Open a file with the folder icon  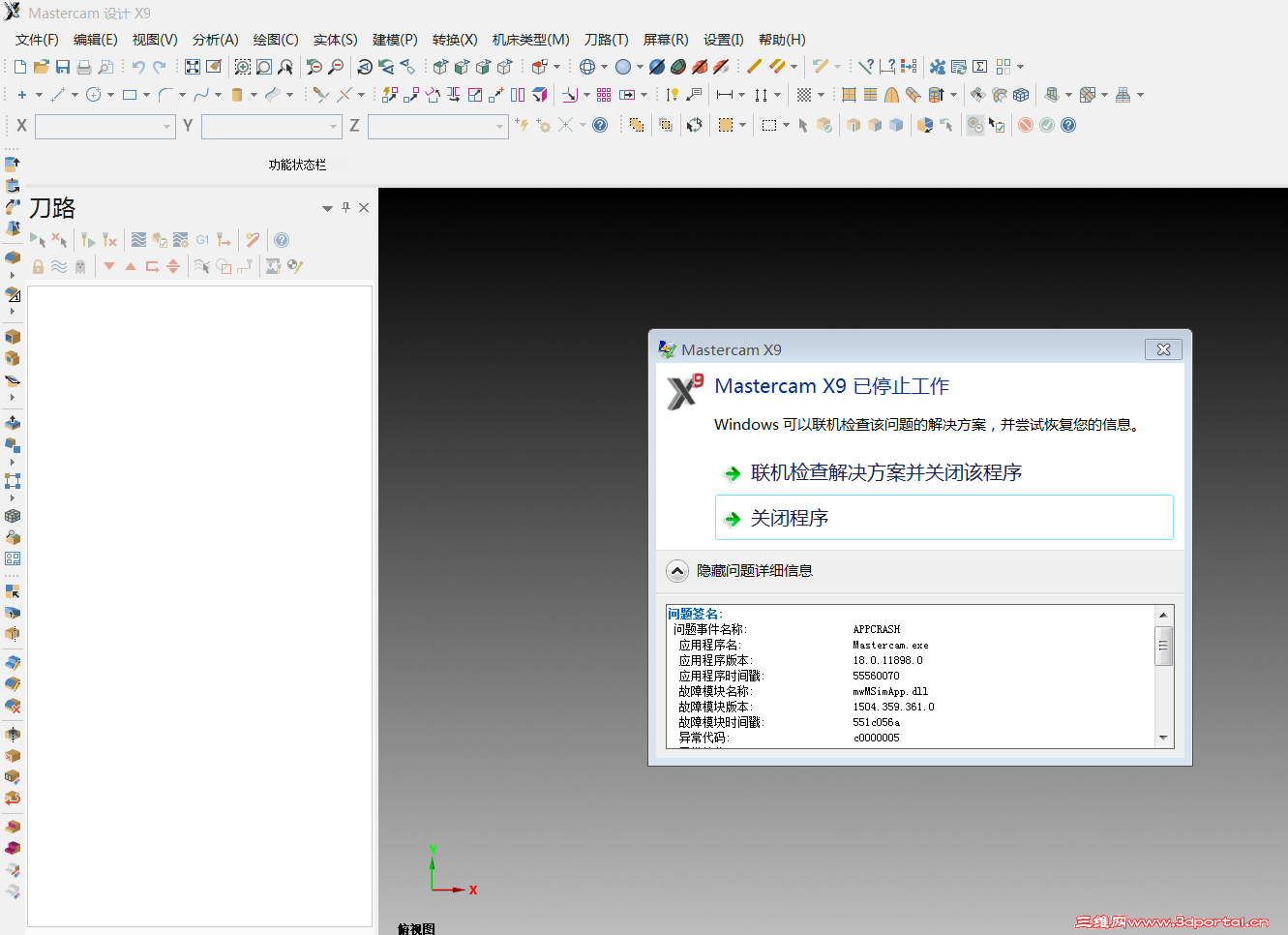[41, 67]
